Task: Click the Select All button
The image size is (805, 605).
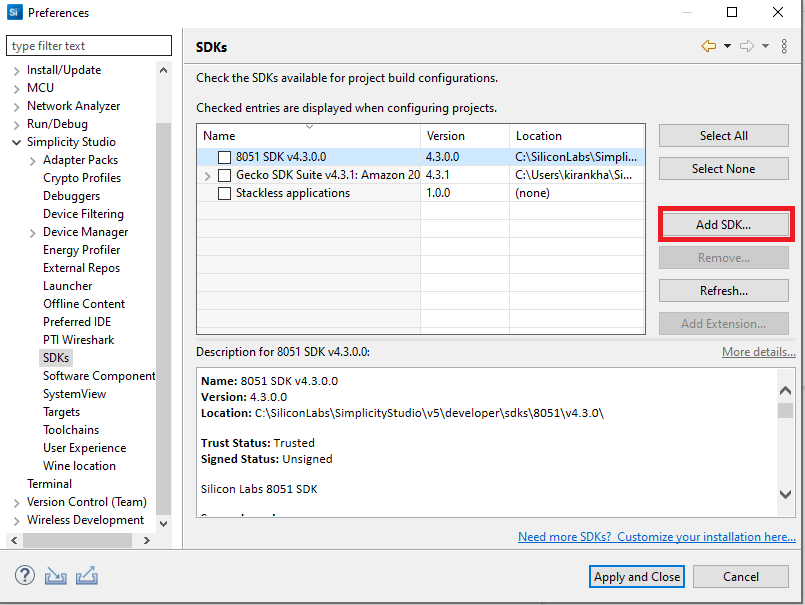Action: [x=723, y=136]
